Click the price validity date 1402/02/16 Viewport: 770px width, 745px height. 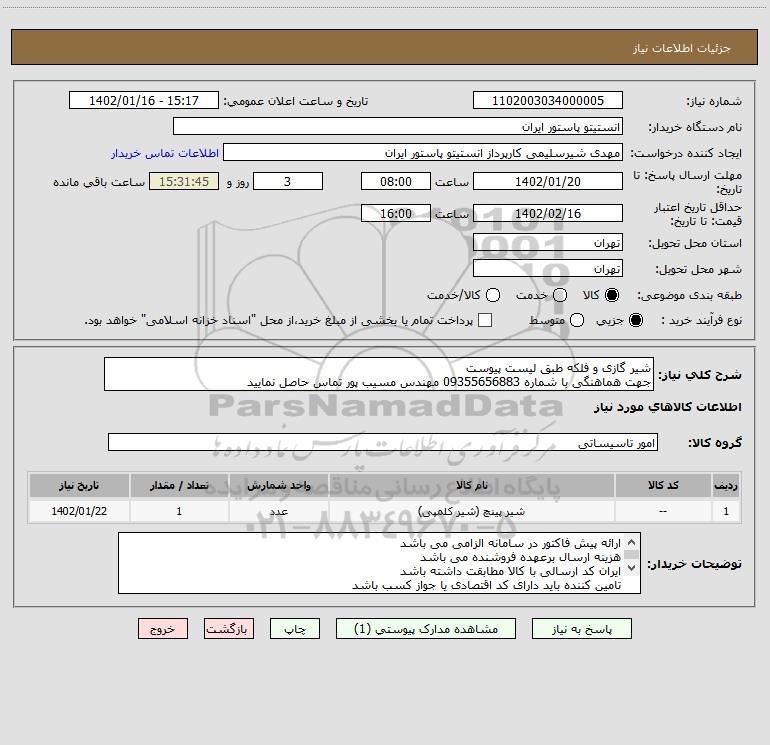pos(548,214)
